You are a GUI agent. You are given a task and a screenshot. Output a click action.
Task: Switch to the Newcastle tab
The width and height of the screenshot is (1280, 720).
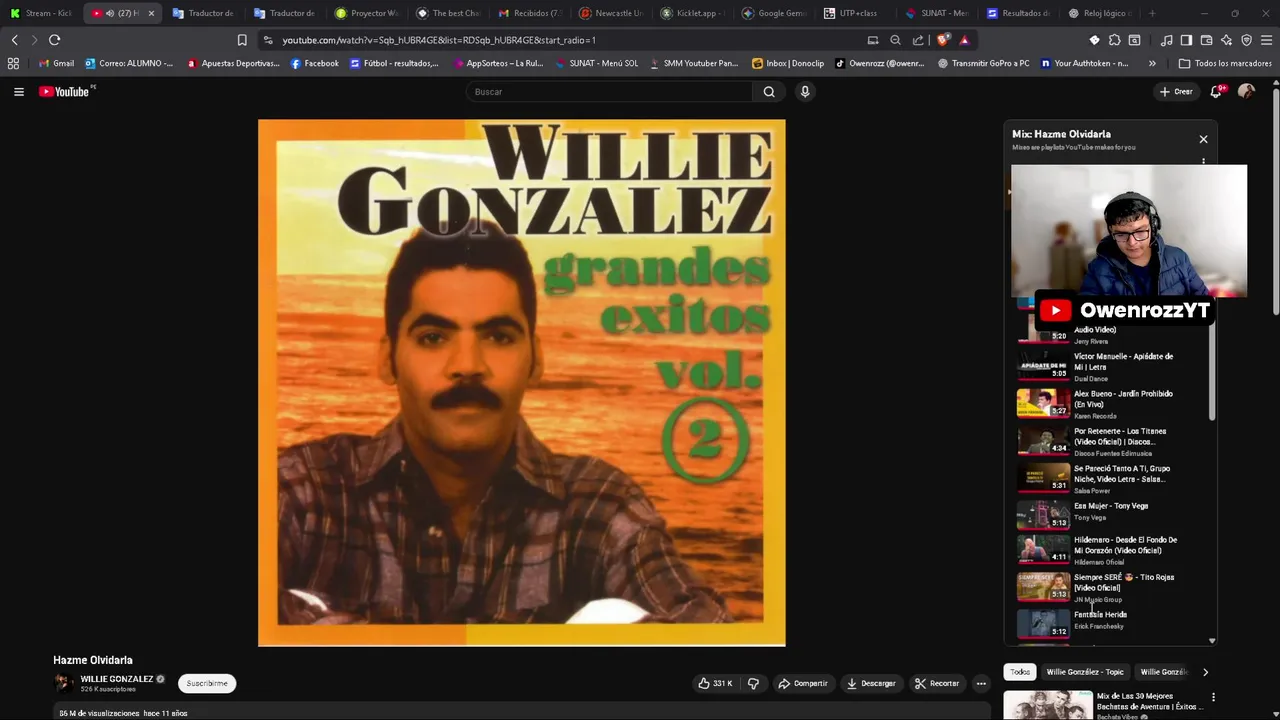(611, 13)
